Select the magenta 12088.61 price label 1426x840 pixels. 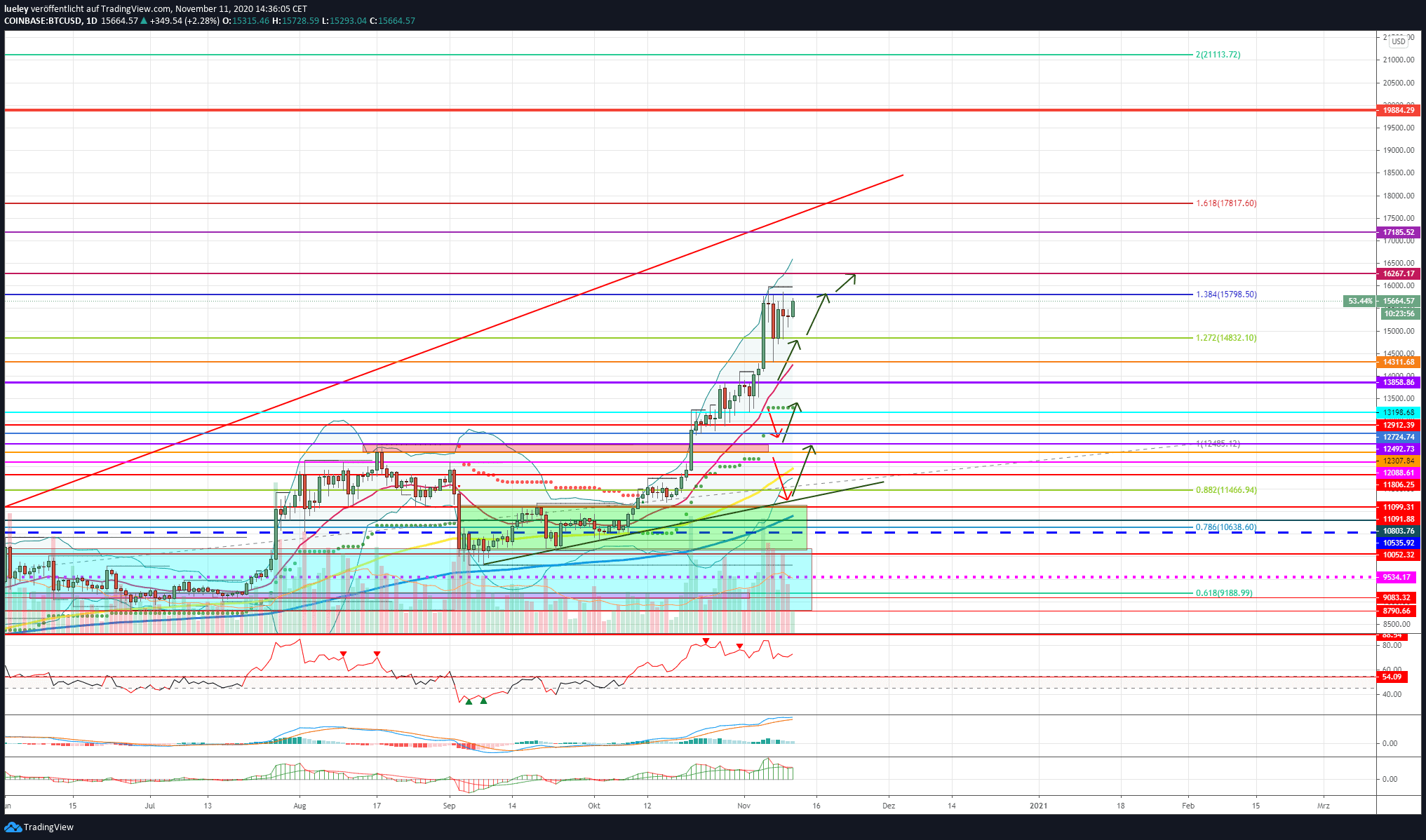[x=1399, y=473]
